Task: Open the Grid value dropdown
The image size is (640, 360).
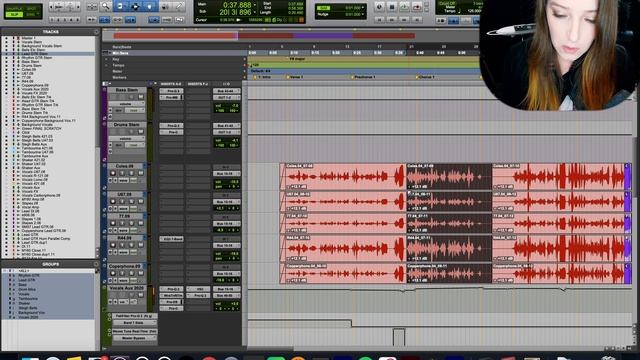Action: coord(363,8)
